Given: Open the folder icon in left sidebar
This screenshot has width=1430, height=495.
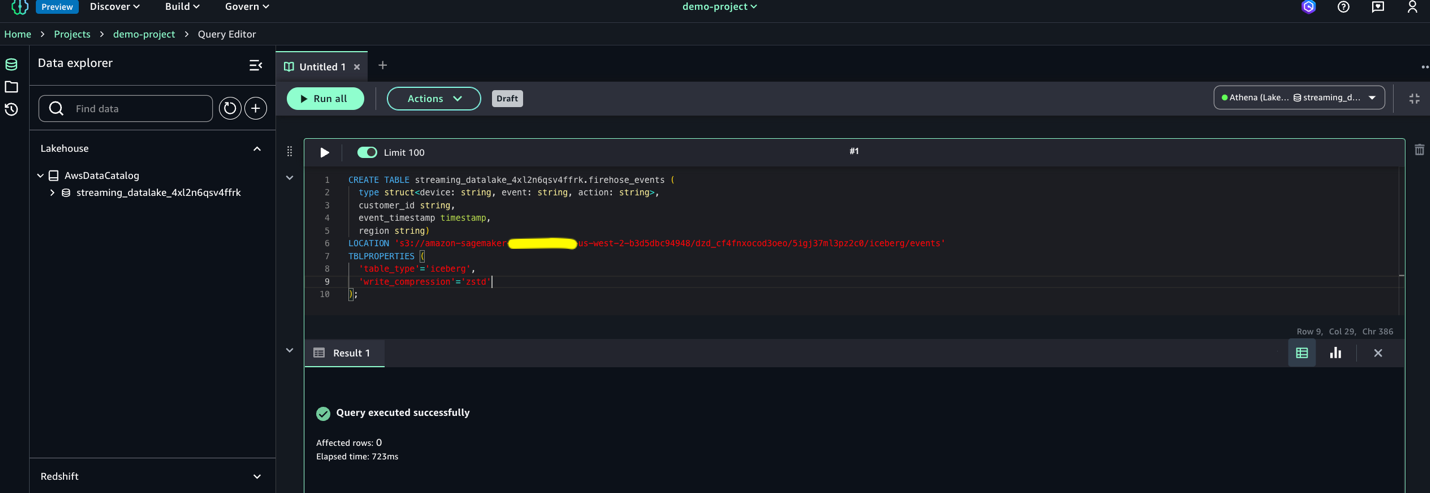Looking at the screenshot, I should pyautogui.click(x=12, y=87).
